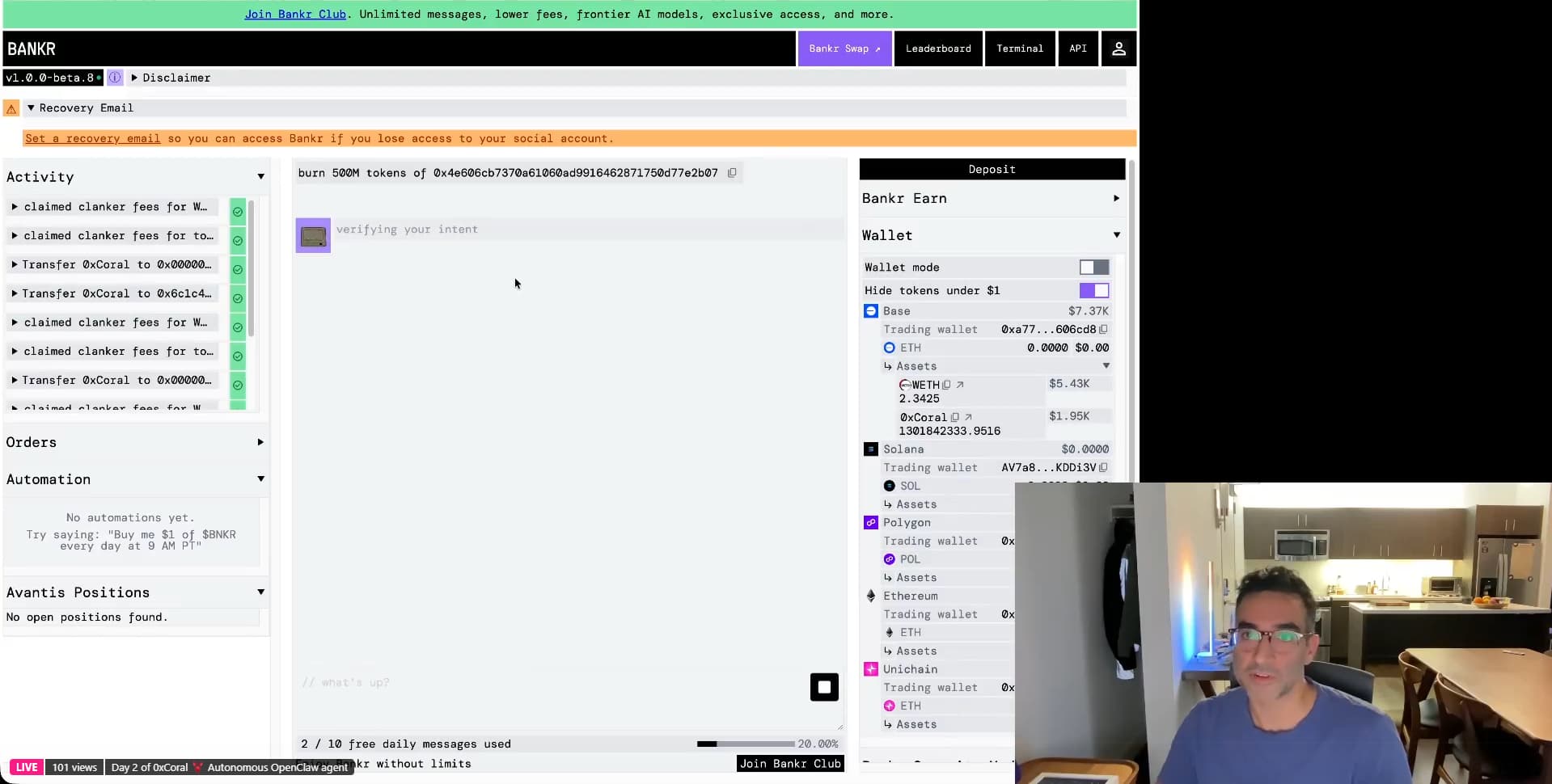Image resolution: width=1552 pixels, height=784 pixels.
Task: Click the Recovery Email warning icon
Action: point(11,108)
